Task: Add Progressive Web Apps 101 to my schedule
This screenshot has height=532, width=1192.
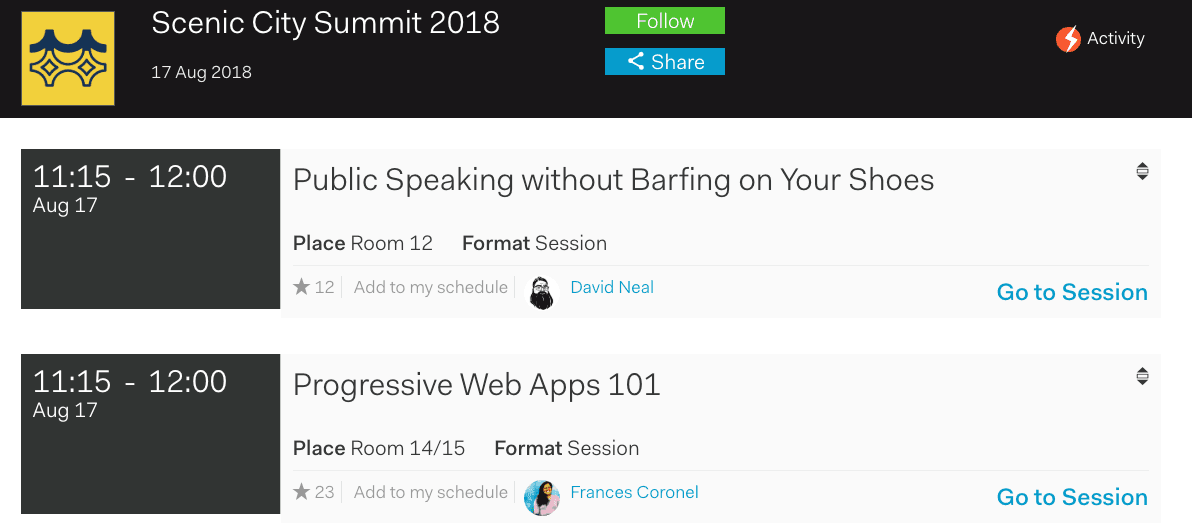Action: coord(431,492)
